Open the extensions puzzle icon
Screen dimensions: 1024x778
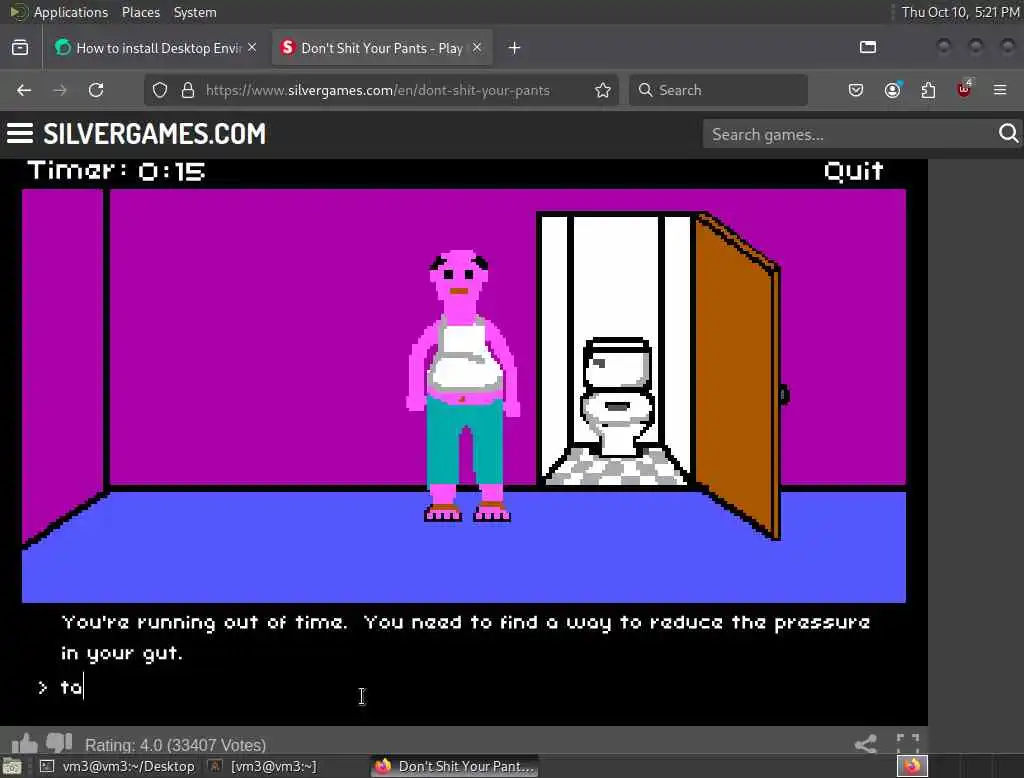(x=928, y=90)
